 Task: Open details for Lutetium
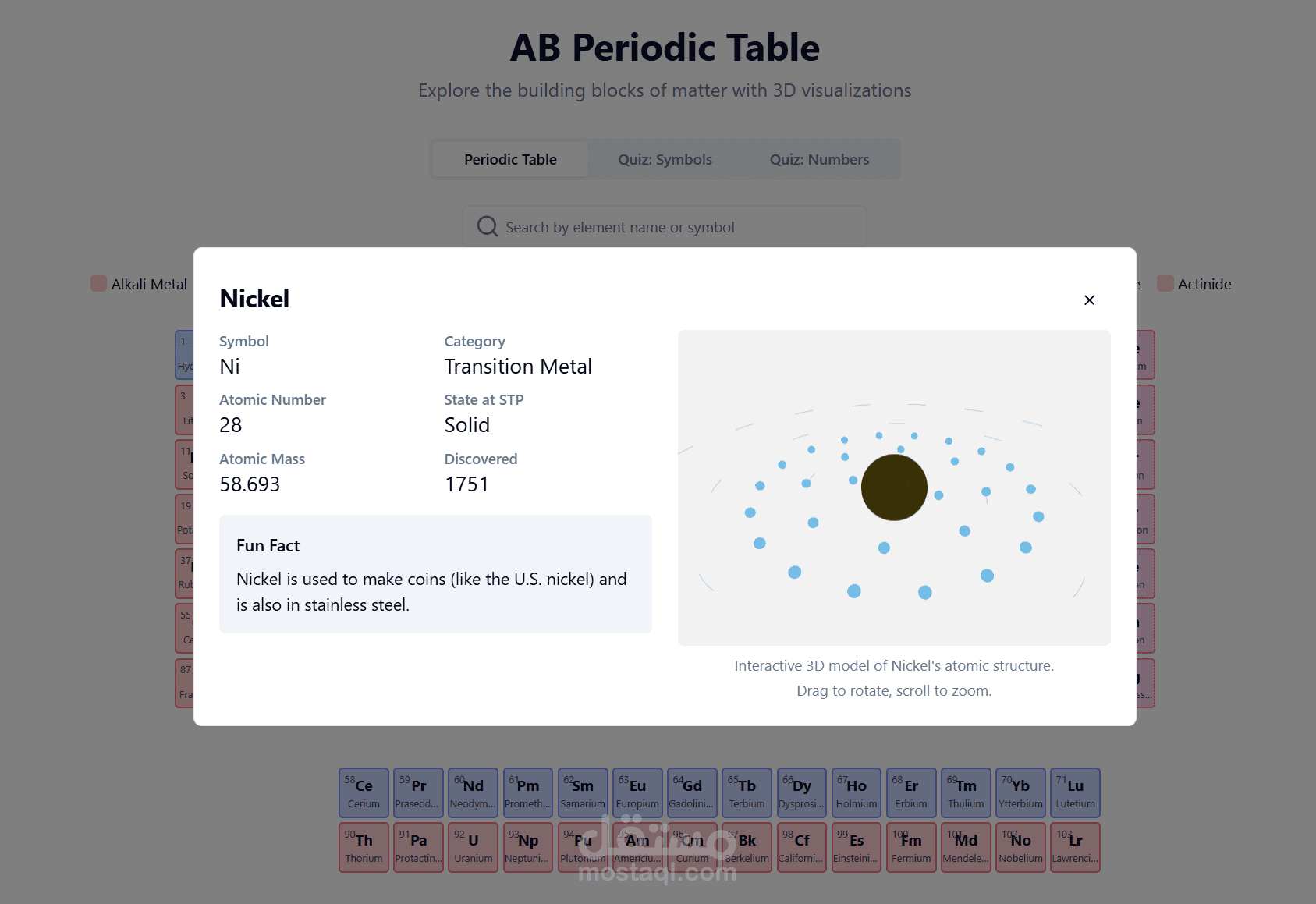tap(1075, 792)
